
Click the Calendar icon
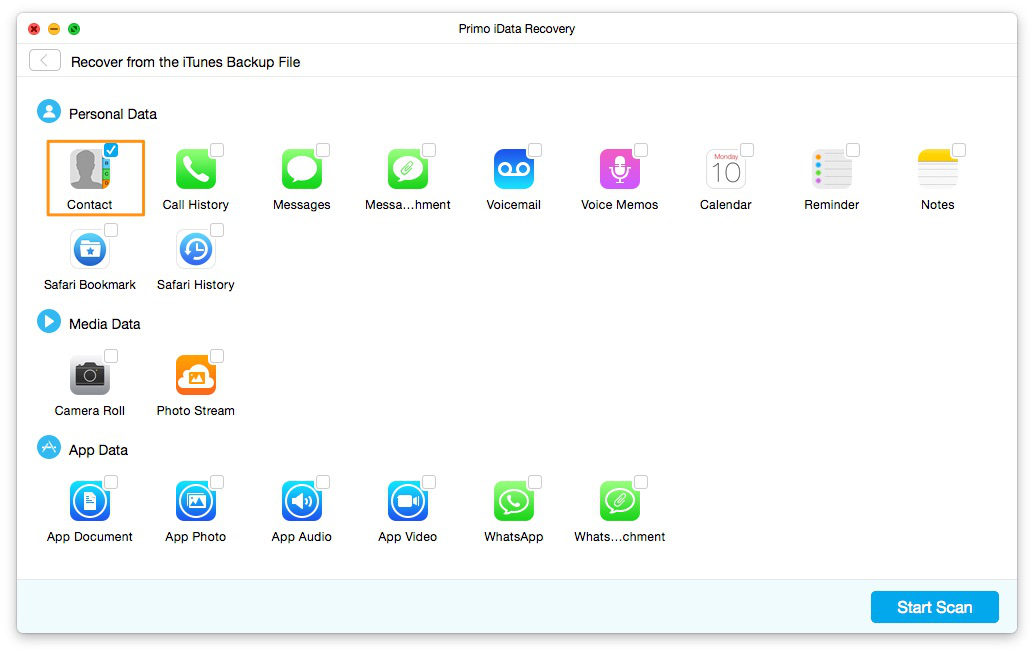pos(726,169)
